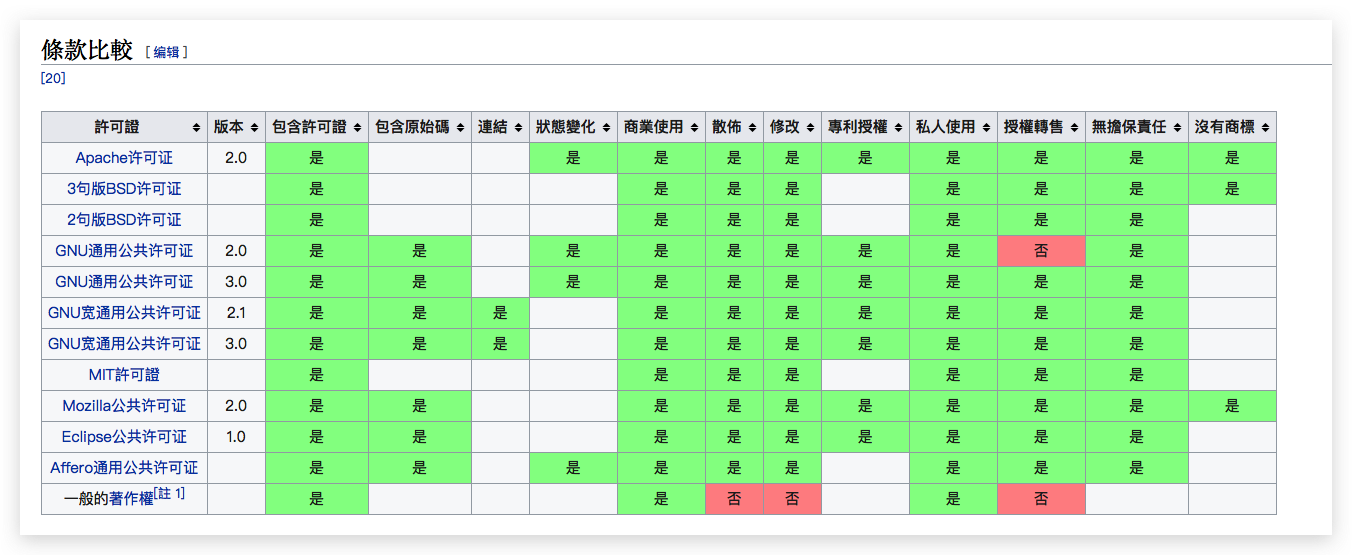This screenshot has height=555, width=1352.
Task: Sort by 版本 column sort icon
Action: pyautogui.click(x=254, y=128)
